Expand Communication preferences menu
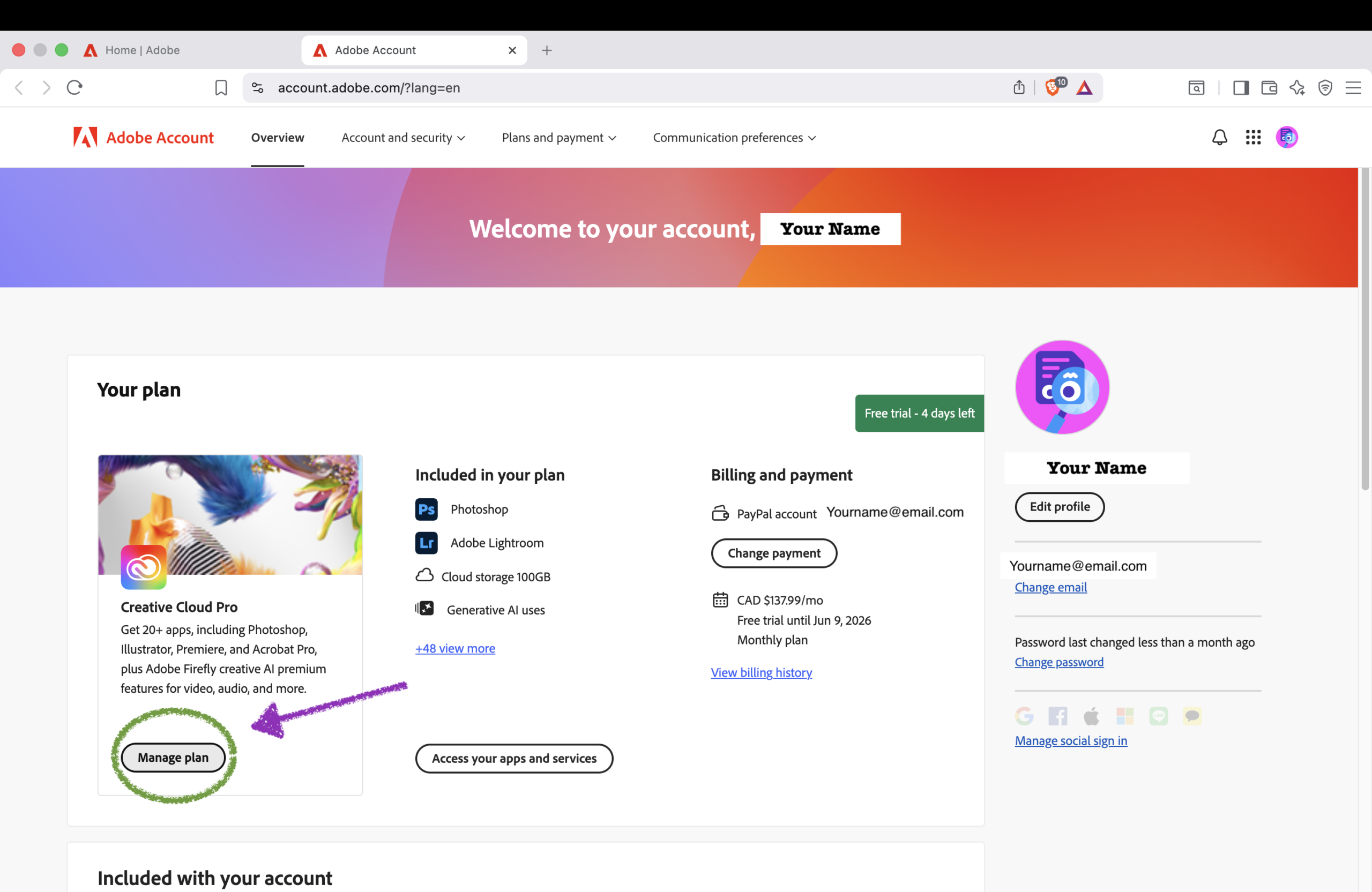This screenshot has width=1372, height=892. [x=734, y=138]
